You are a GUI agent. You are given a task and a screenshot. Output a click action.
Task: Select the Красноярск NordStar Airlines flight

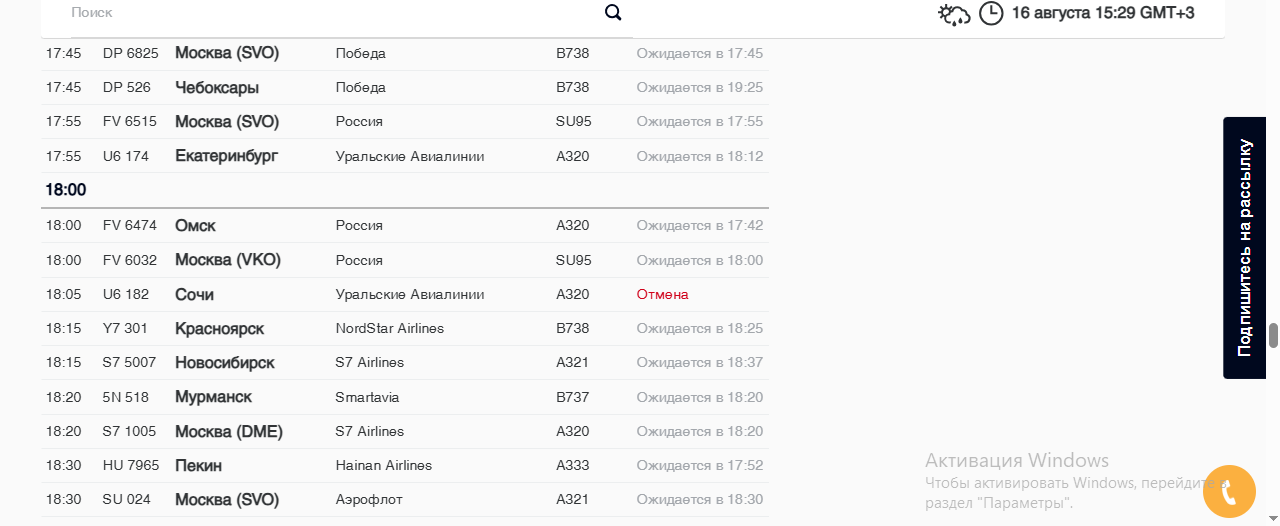click(405, 329)
